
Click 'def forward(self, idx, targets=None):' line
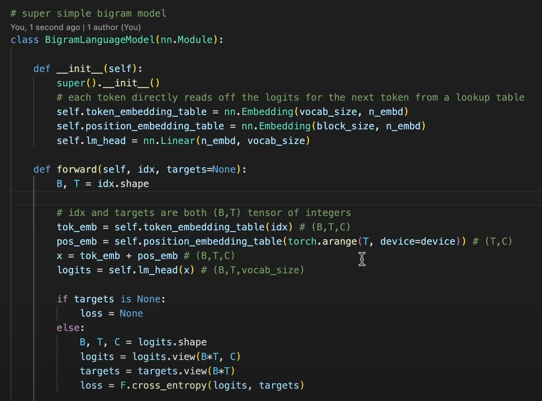pyautogui.click(x=140, y=169)
